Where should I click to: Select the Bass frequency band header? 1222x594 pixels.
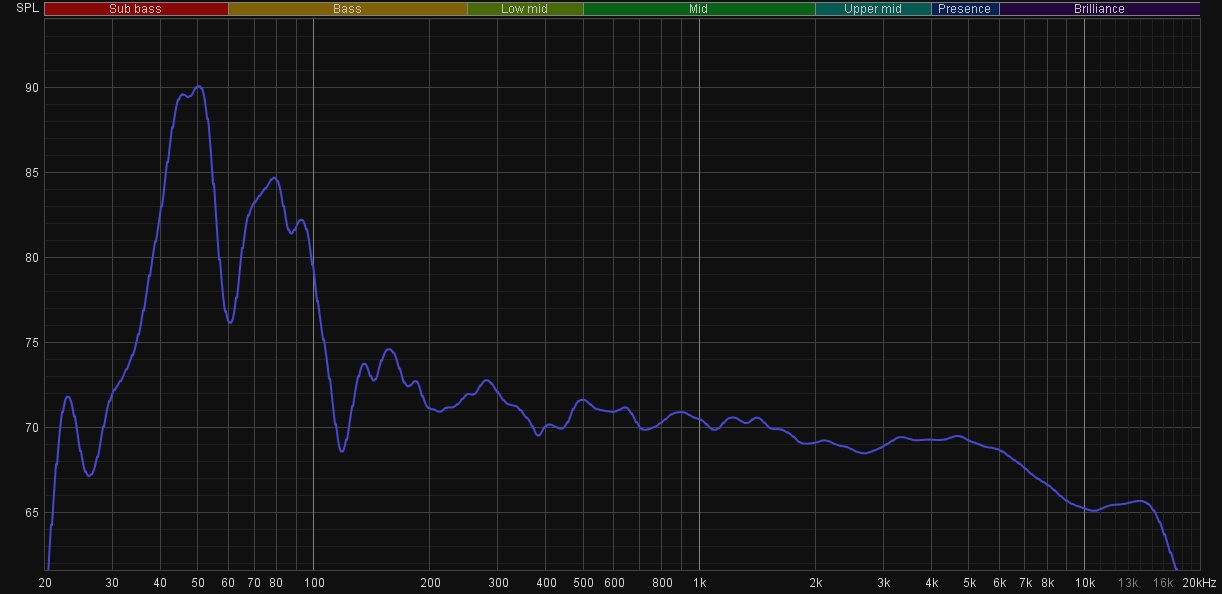347,9
